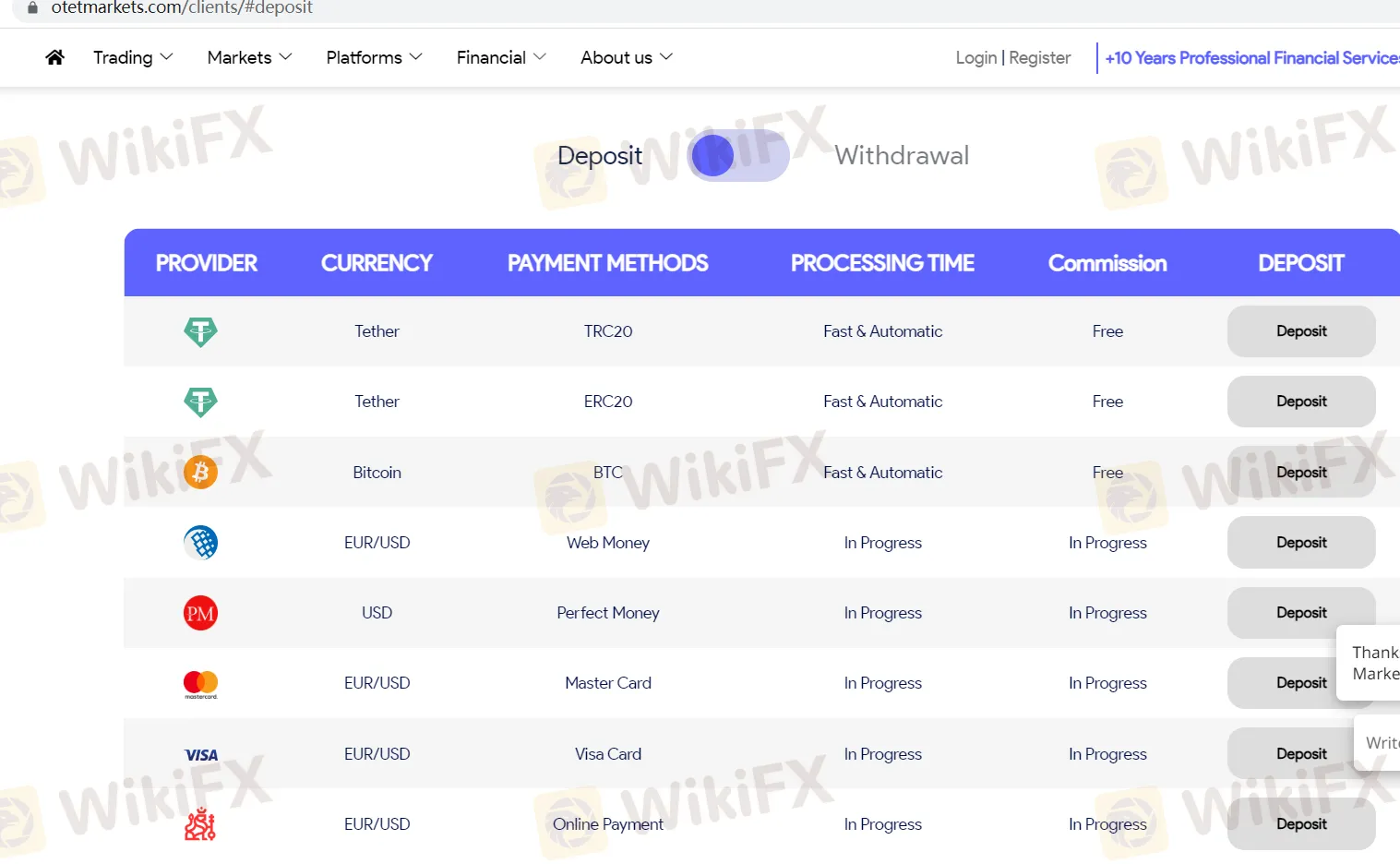Click the CURRENCY column header
The image size is (1400, 864).
point(377,263)
